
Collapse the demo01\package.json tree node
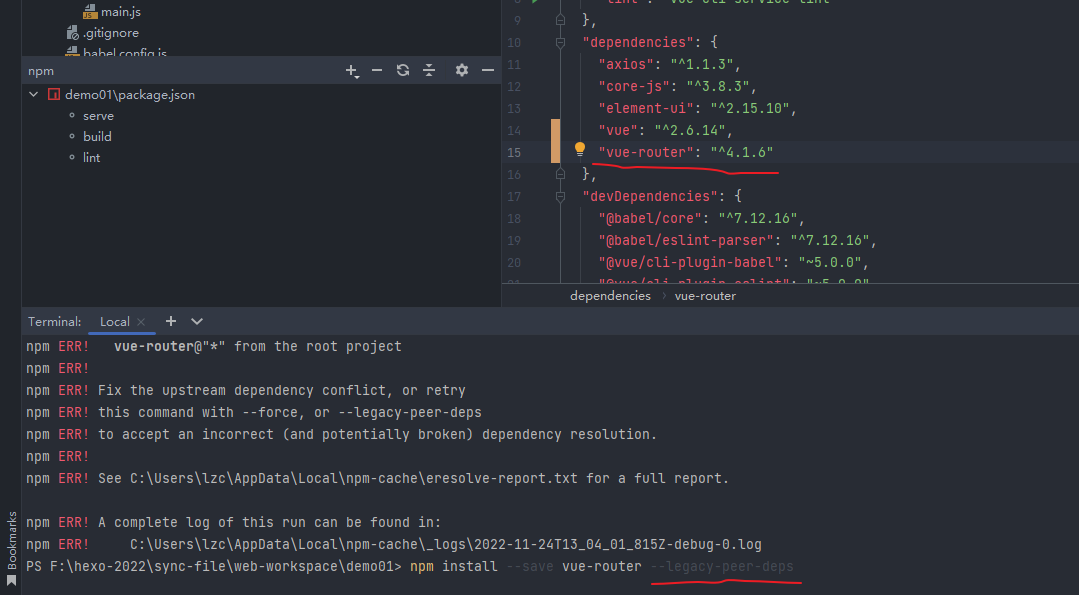[33, 94]
